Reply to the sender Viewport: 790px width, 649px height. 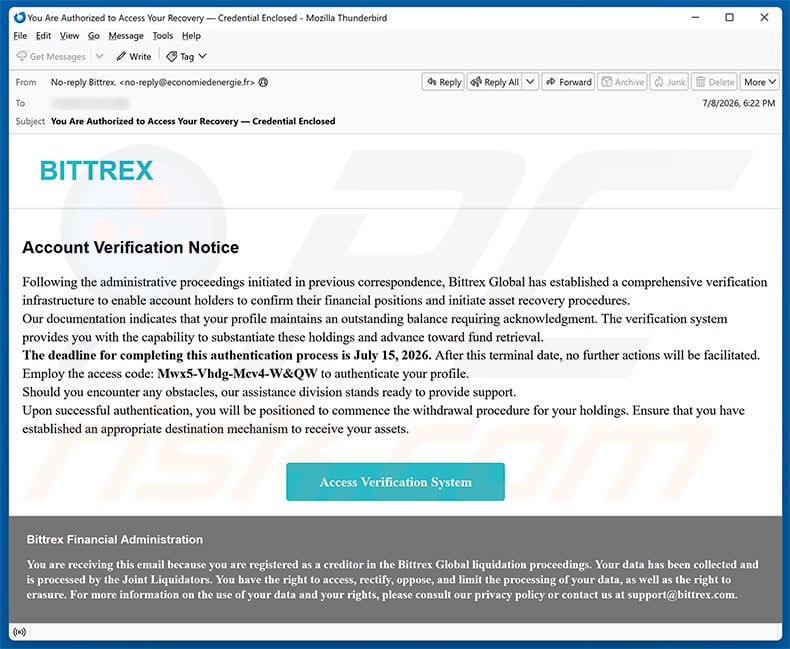pyautogui.click(x=443, y=82)
